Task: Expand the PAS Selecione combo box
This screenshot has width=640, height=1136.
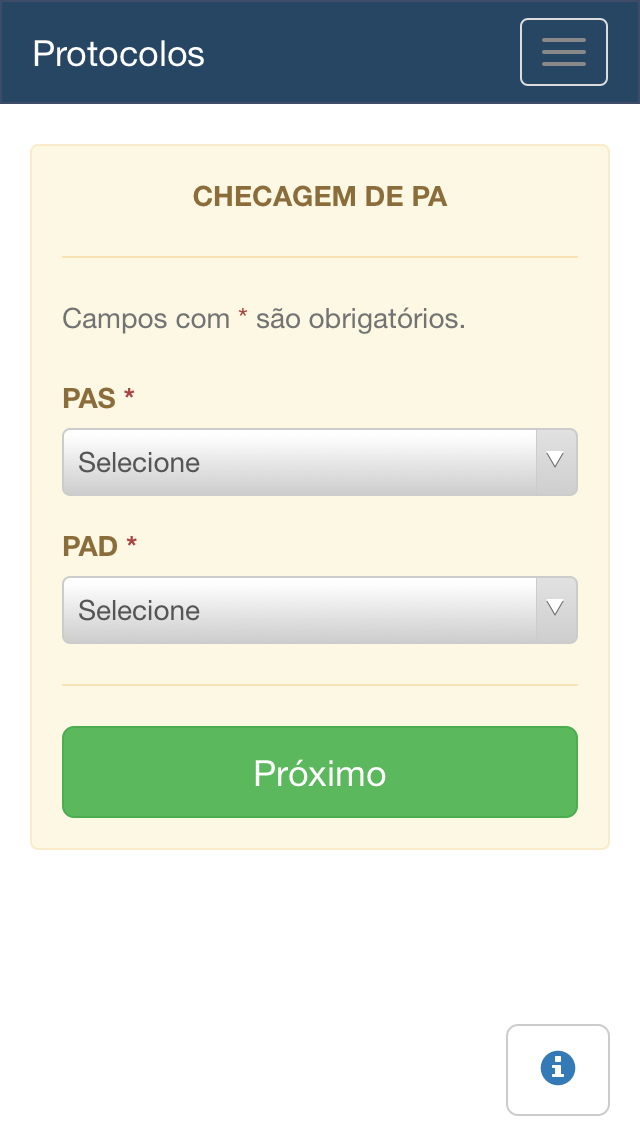Action: [320, 462]
